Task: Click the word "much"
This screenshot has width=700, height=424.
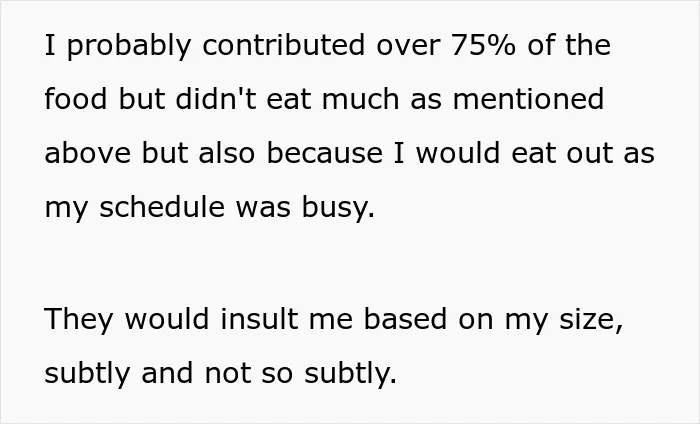Action: [x=360, y=99]
